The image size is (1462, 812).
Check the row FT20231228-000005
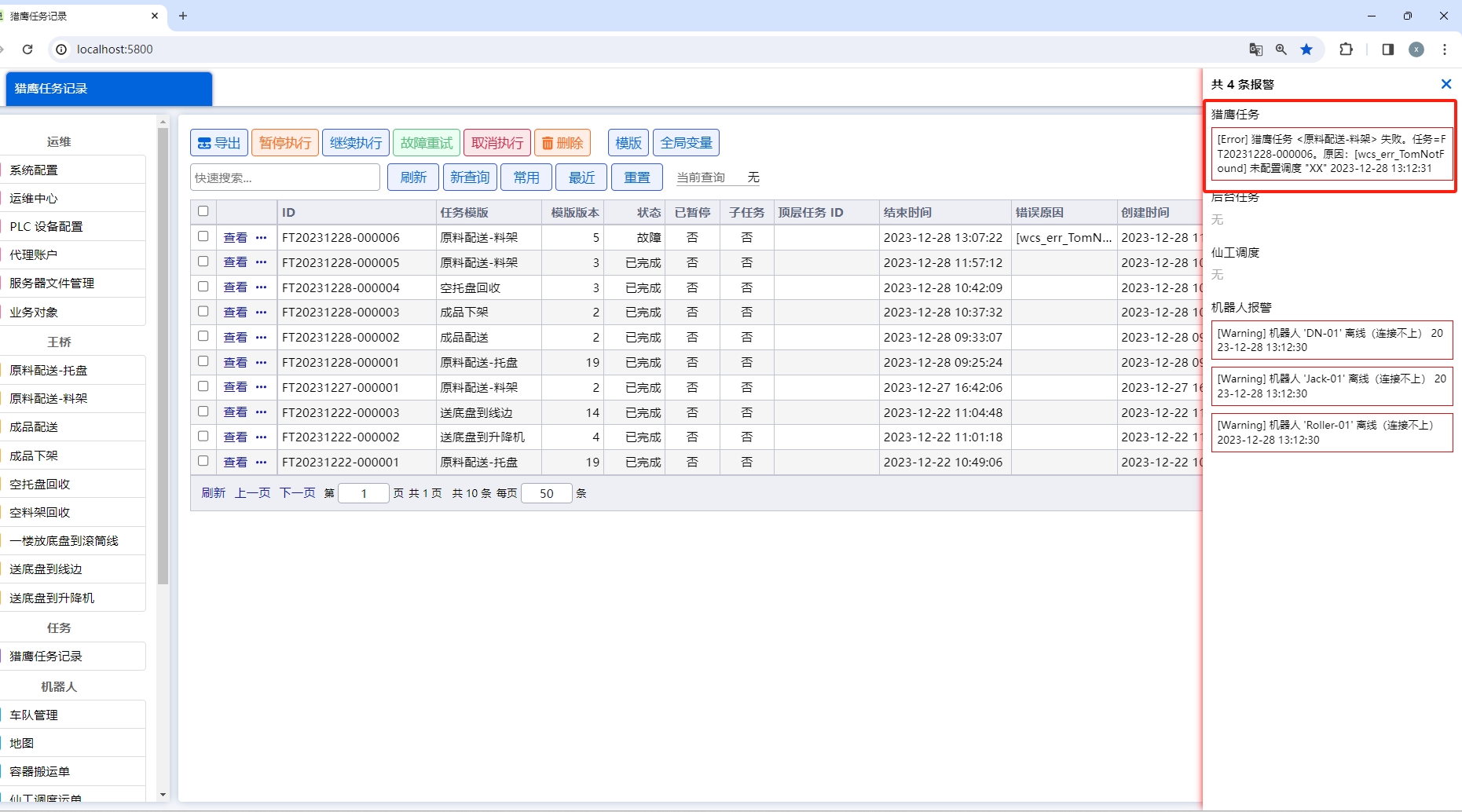click(x=203, y=262)
